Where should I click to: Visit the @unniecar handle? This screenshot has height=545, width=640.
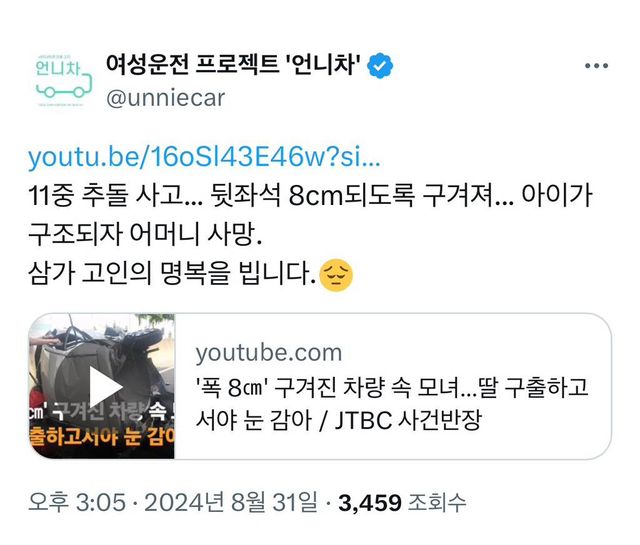point(166,98)
